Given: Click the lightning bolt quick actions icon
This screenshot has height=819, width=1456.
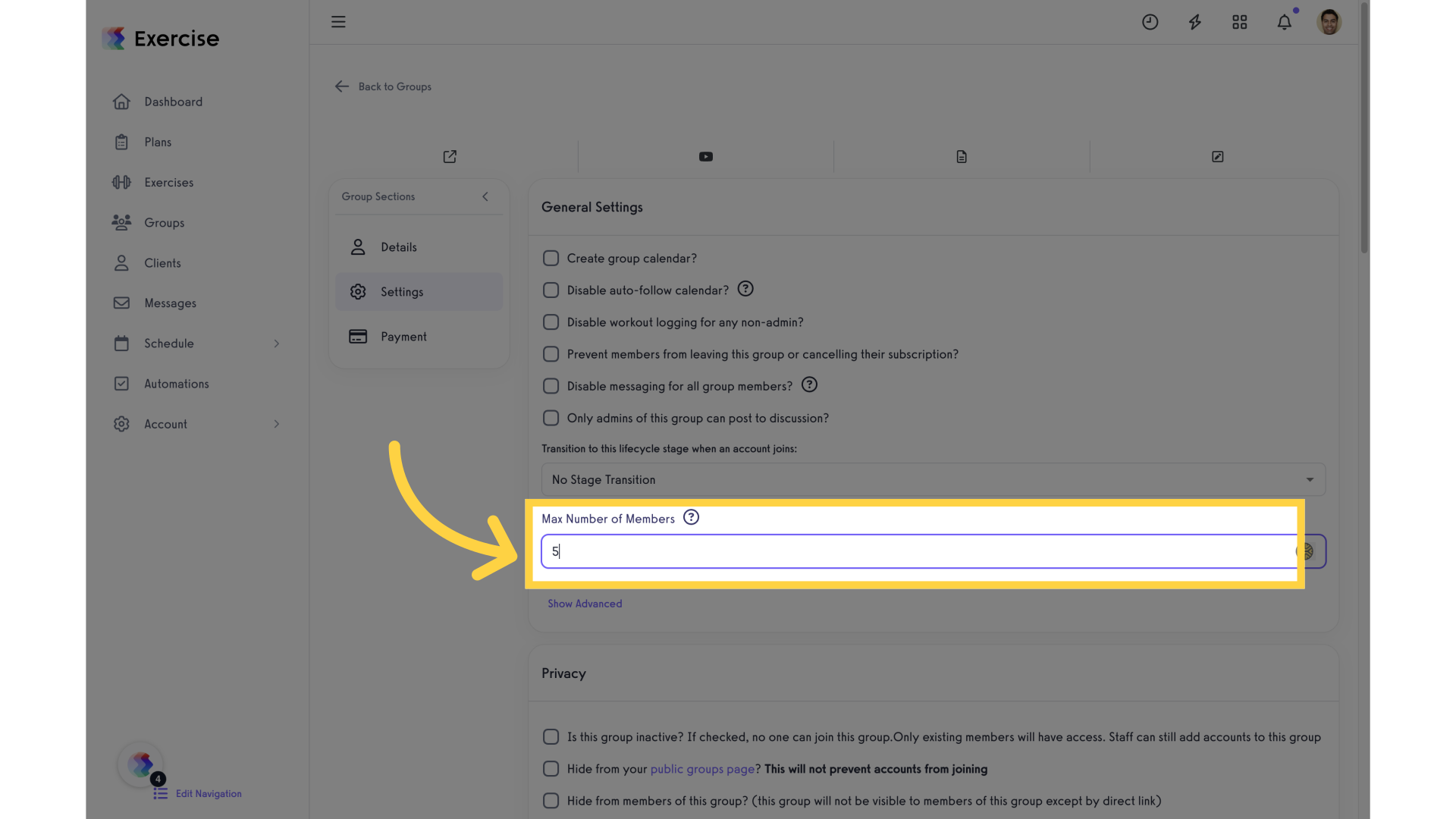Looking at the screenshot, I should [x=1195, y=22].
